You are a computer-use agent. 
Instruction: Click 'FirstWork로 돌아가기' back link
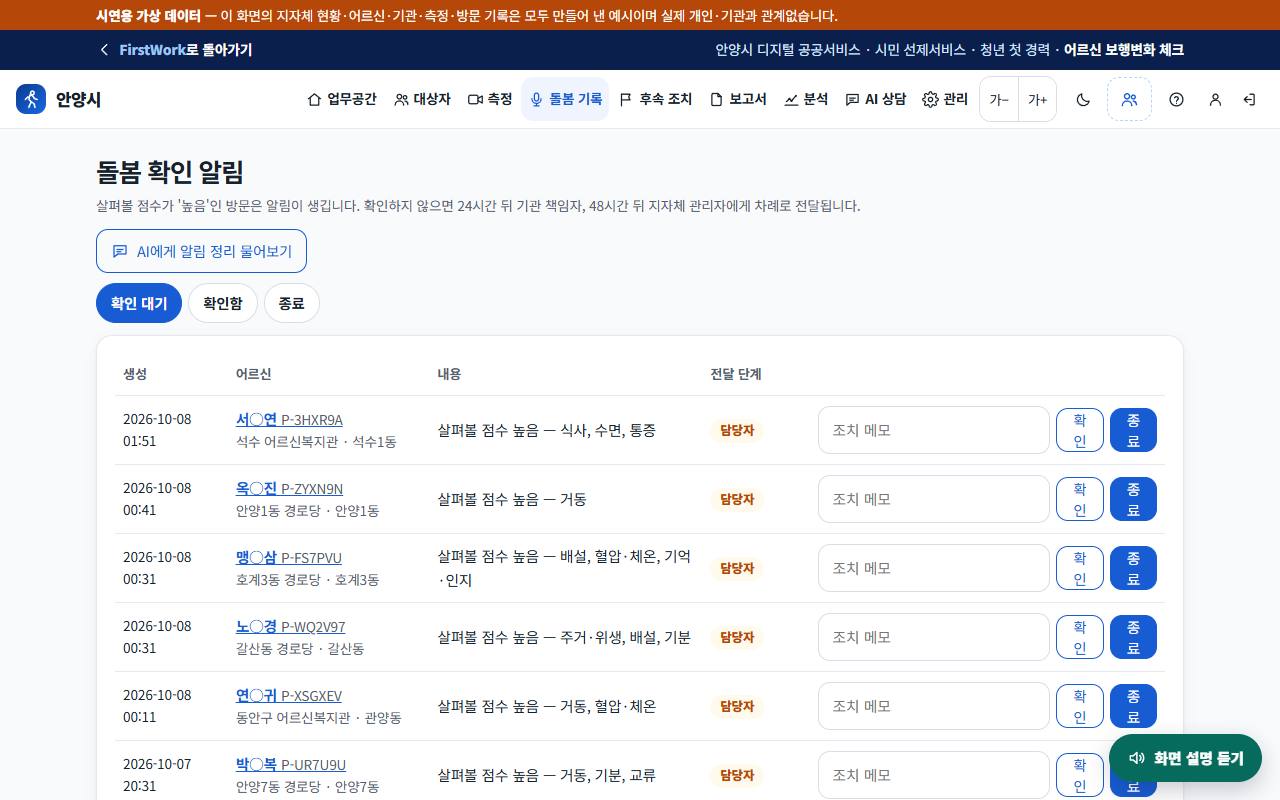(175, 50)
